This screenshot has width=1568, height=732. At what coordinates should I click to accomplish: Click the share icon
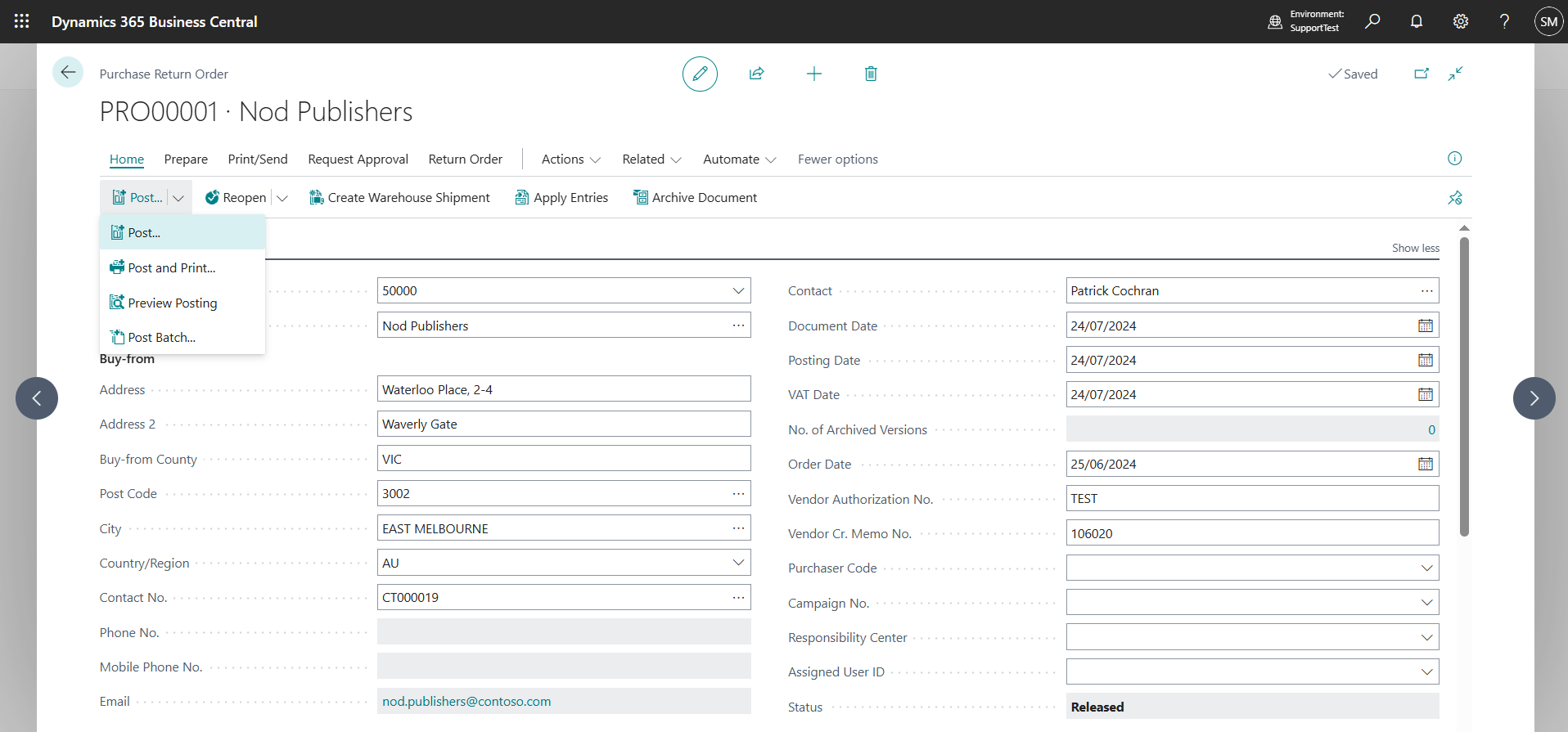(757, 74)
